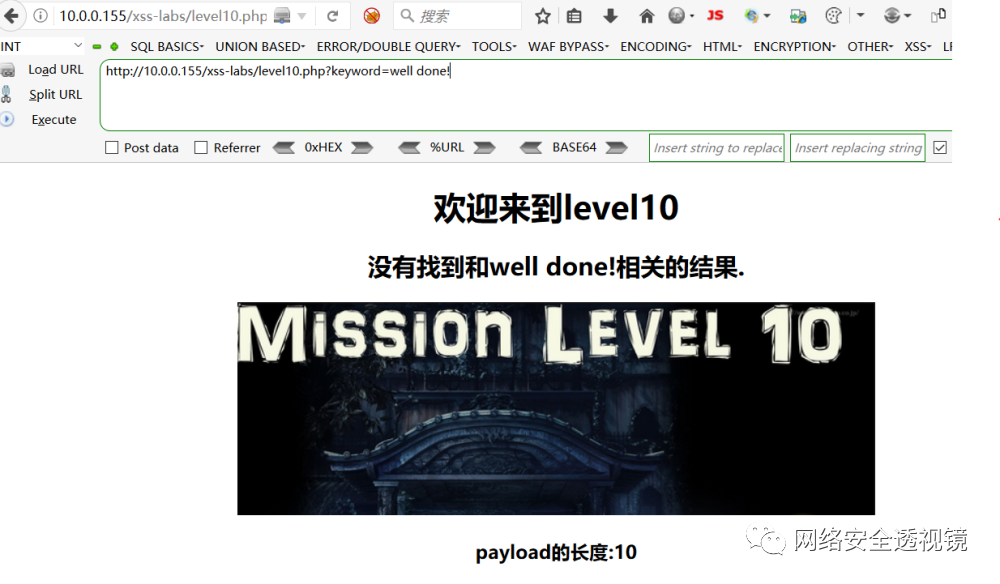Open the palette cookie extension icon
The width and height of the screenshot is (1000, 584).
click(x=834, y=16)
